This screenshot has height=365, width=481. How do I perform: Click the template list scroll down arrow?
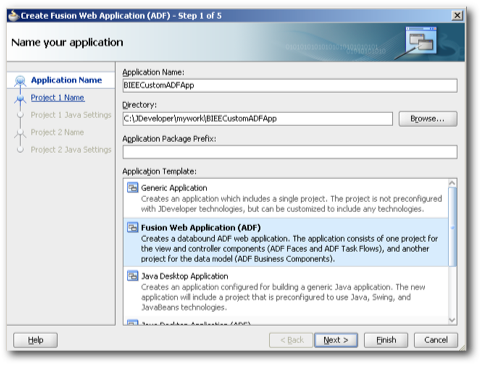[x=452, y=320]
